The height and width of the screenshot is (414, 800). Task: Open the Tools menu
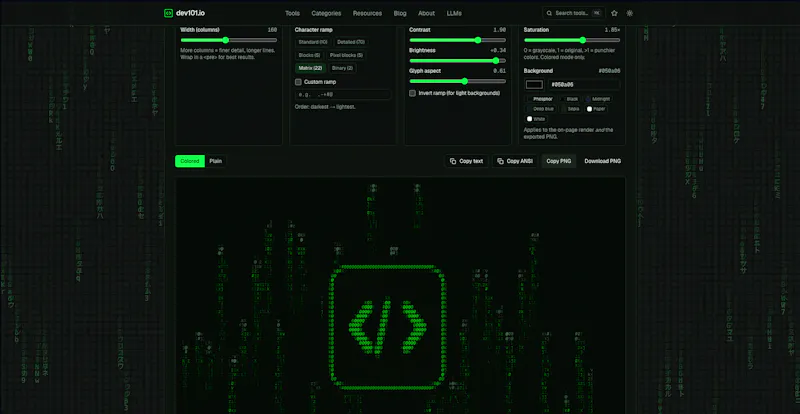click(x=292, y=13)
